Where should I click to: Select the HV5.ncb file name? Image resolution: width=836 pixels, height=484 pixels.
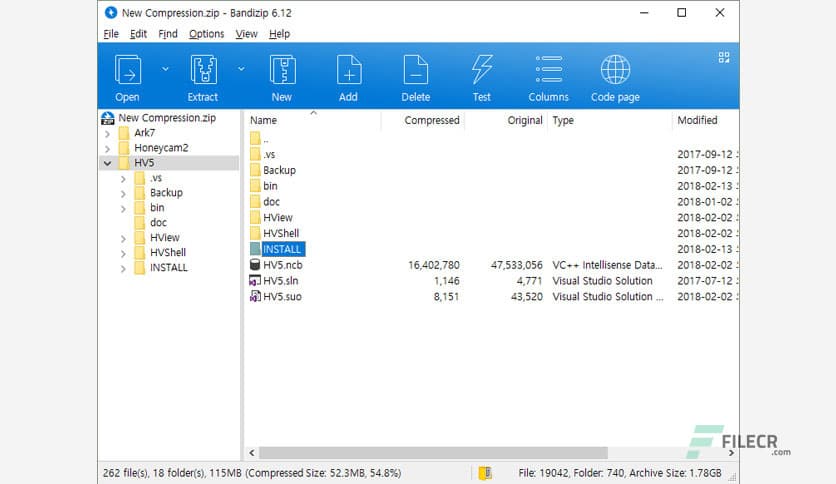point(283,265)
